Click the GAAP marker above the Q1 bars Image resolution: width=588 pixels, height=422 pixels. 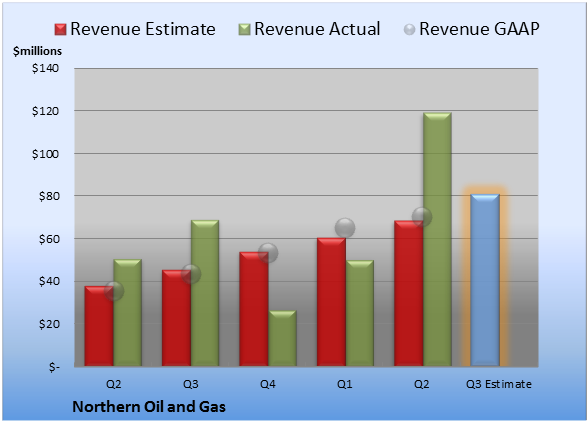(345, 228)
